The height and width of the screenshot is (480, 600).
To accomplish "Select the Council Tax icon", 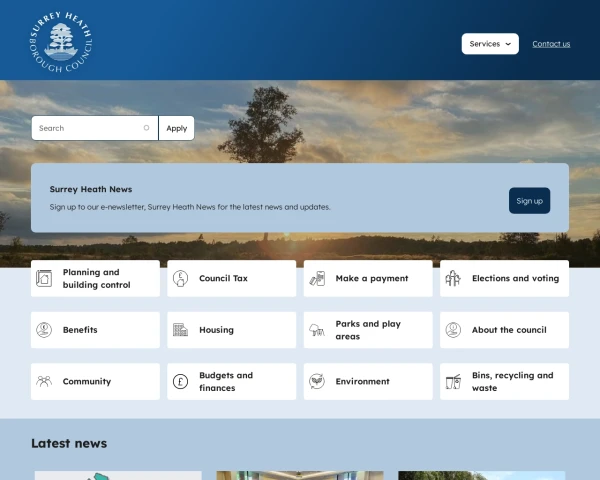I will click(180, 279).
